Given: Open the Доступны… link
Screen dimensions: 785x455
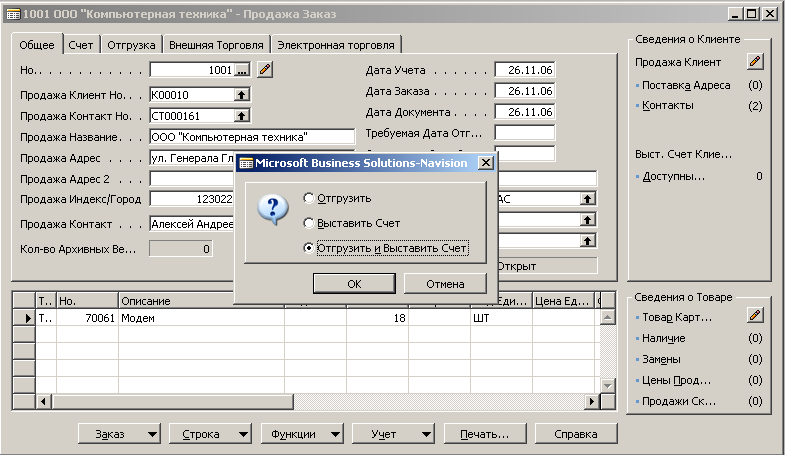Looking at the screenshot, I should click(673, 176).
